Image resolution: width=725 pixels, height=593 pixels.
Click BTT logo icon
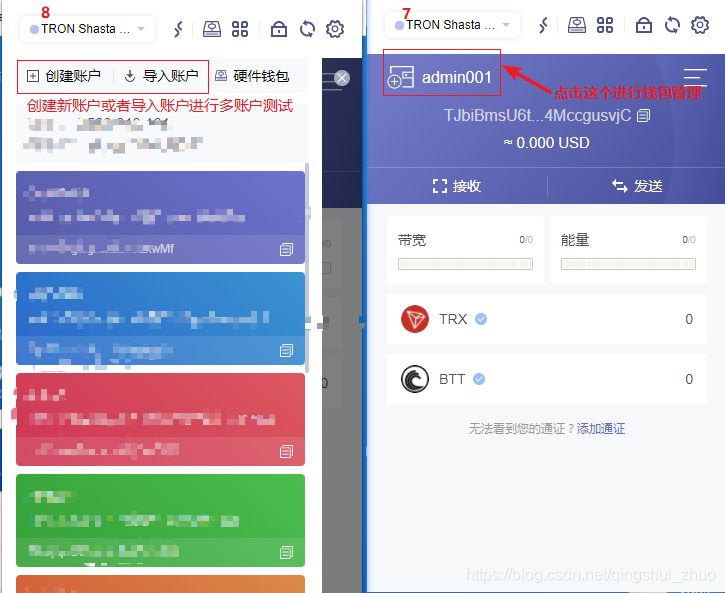(415, 379)
